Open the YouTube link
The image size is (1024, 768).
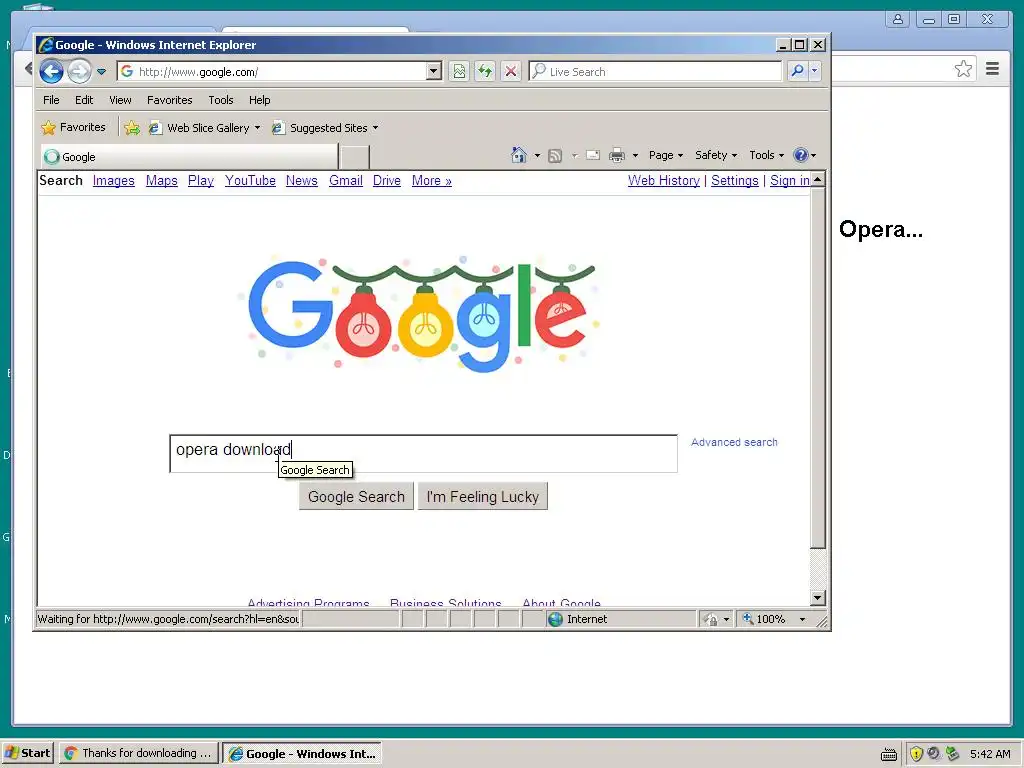[250, 181]
